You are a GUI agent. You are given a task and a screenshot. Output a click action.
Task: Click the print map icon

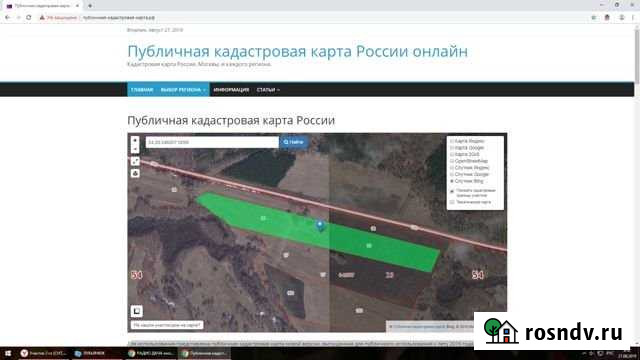(x=135, y=173)
